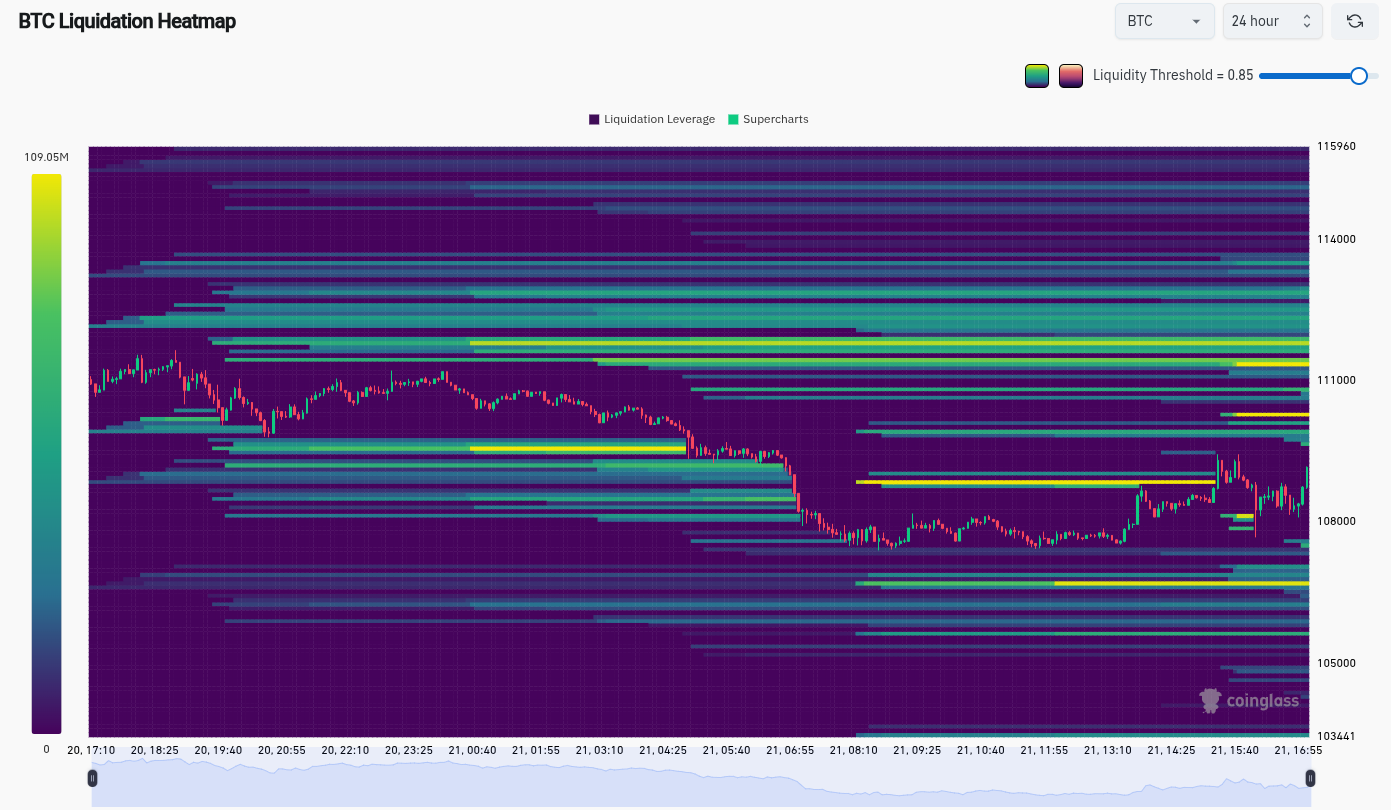The height and width of the screenshot is (810, 1391).
Task: Click the green Supercharts legend square
Action: pyautogui.click(x=733, y=119)
